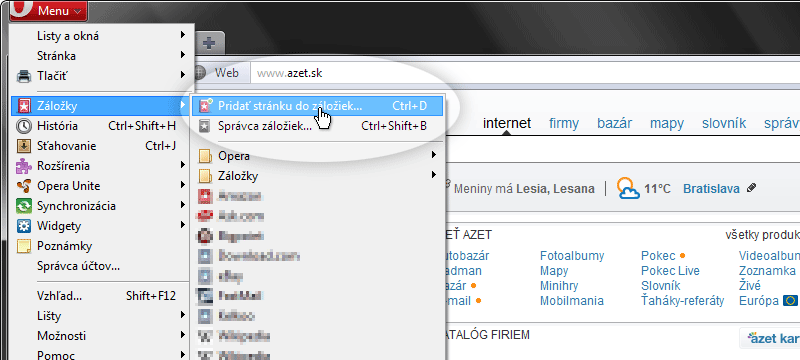800x360 pixels.
Task: Open the Slovník link in product list
Action: 661,286
